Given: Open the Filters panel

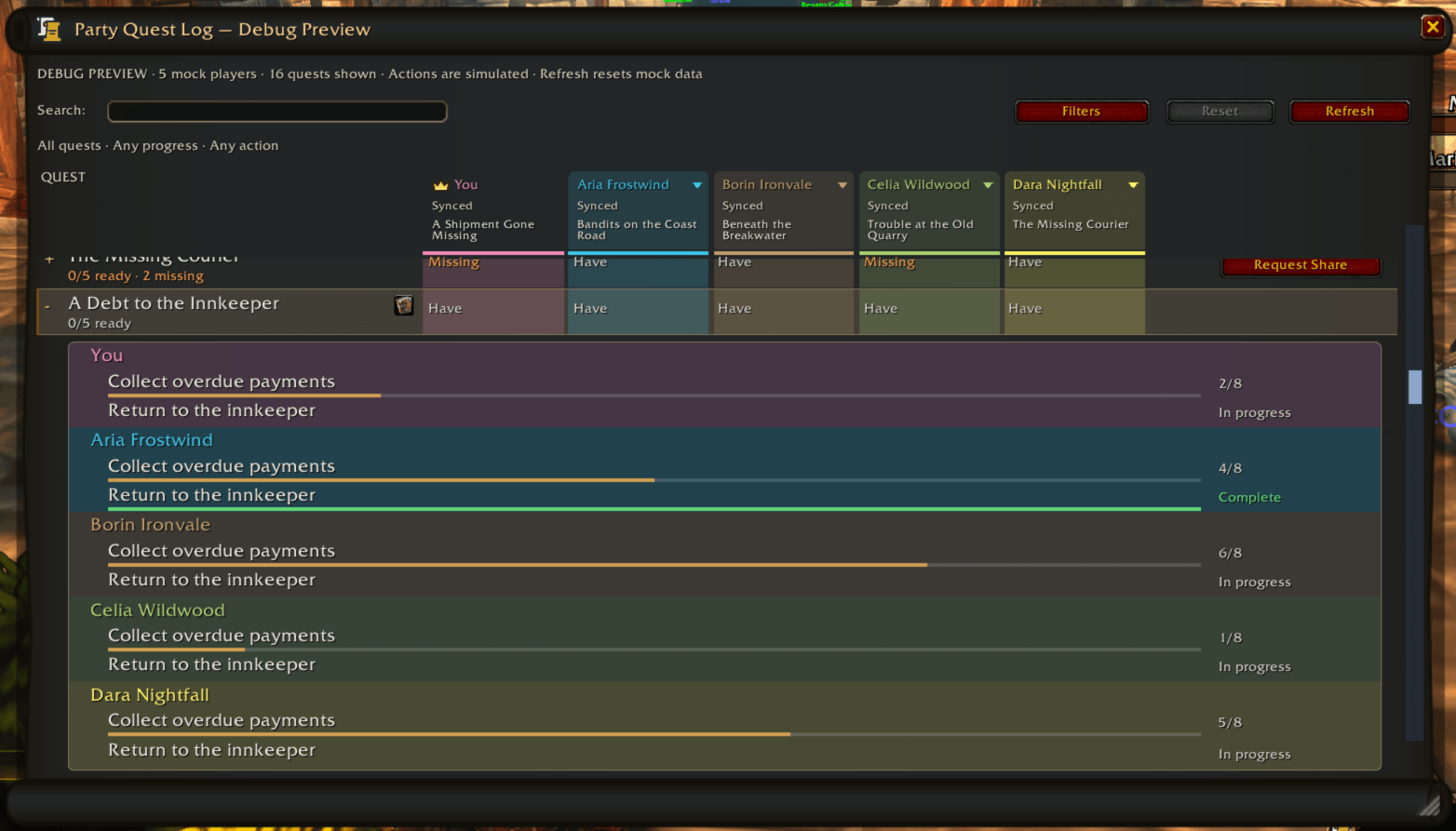Looking at the screenshot, I should pyautogui.click(x=1082, y=112).
